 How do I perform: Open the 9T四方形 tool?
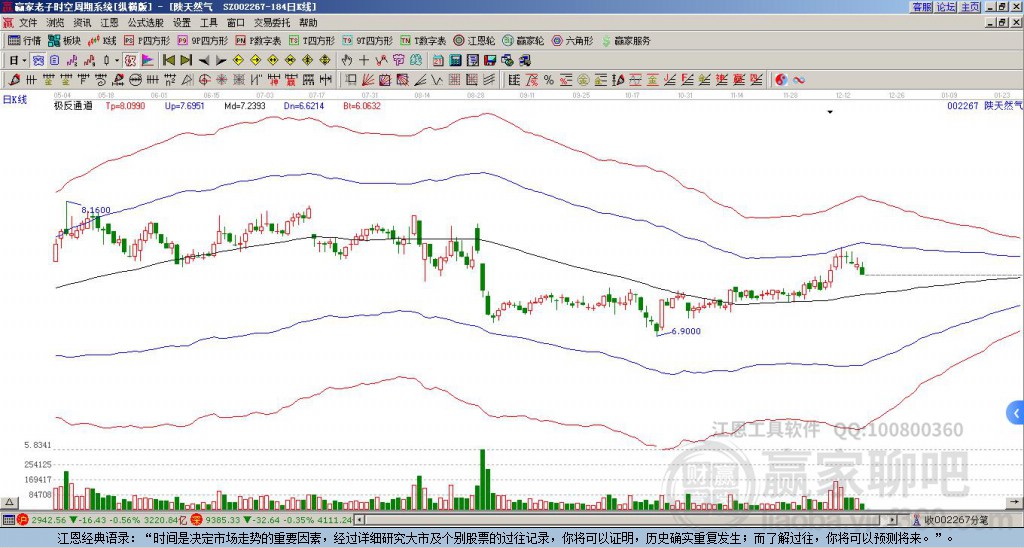(x=367, y=40)
